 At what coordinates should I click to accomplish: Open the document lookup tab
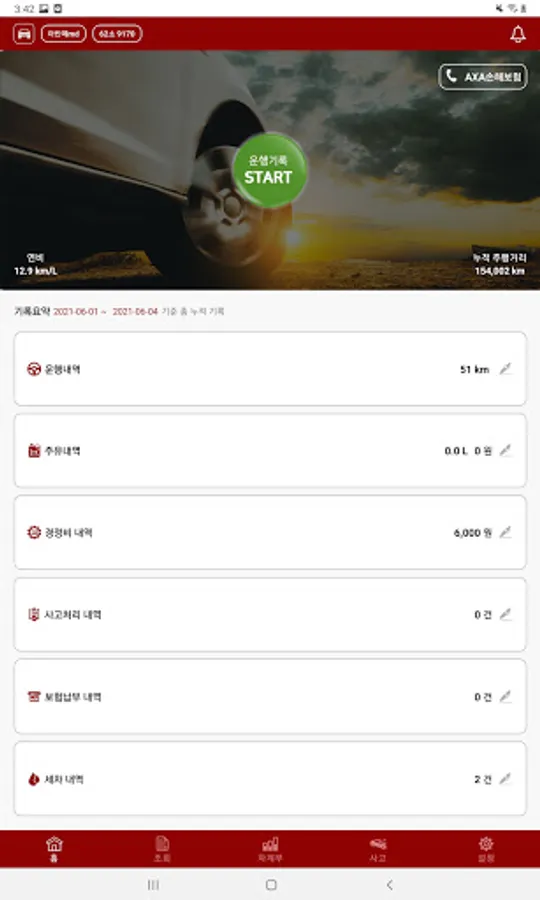tap(162, 849)
